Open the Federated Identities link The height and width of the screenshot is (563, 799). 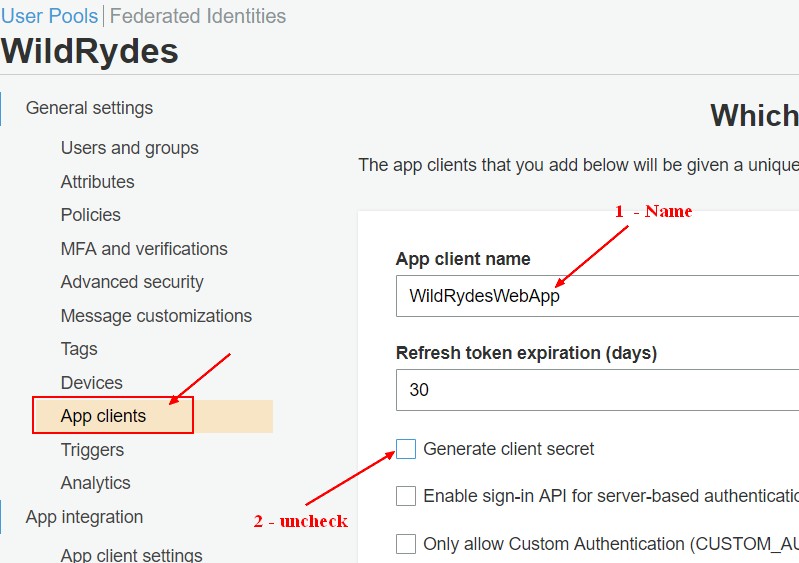pos(198,16)
